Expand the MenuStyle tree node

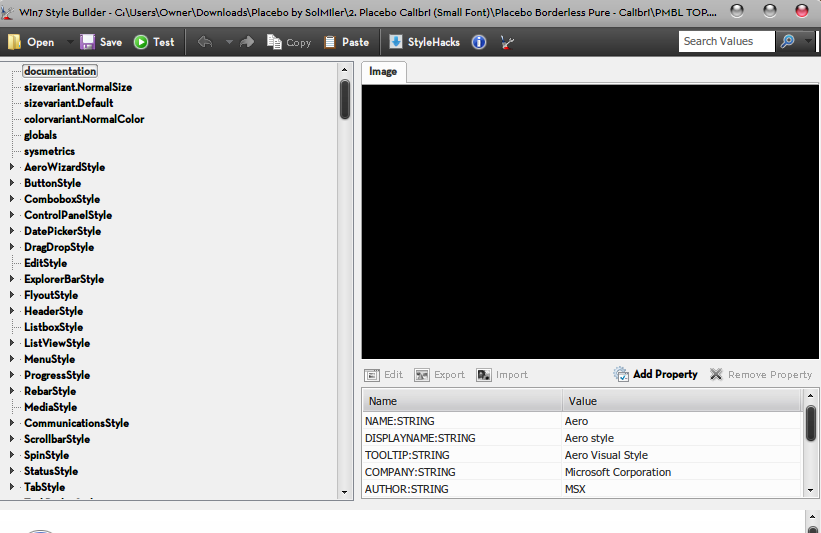coord(12,359)
